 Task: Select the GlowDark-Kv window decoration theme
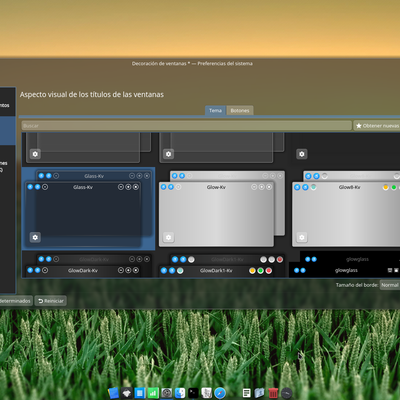coord(88,264)
